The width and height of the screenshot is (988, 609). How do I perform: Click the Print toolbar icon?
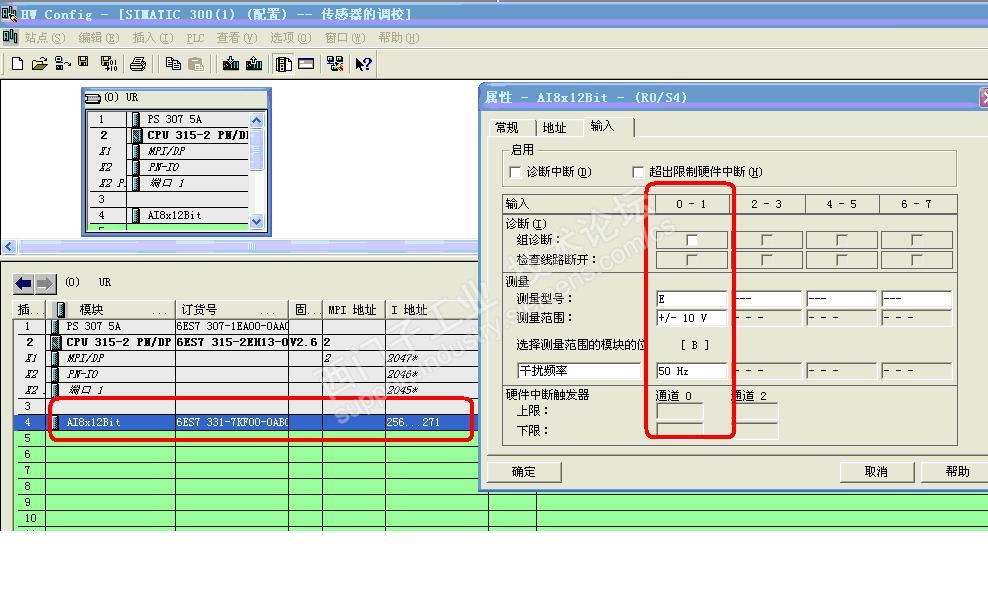coord(138,64)
